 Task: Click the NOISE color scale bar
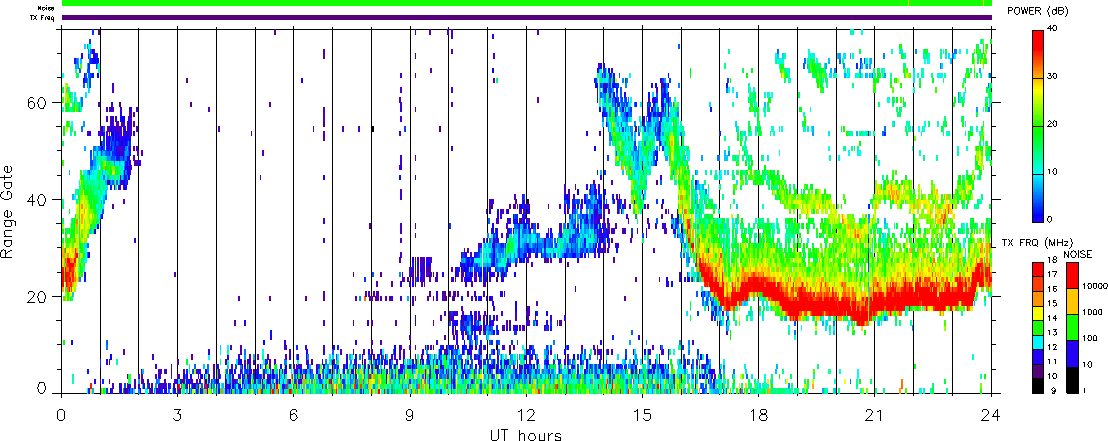click(x=1073, y=327)
